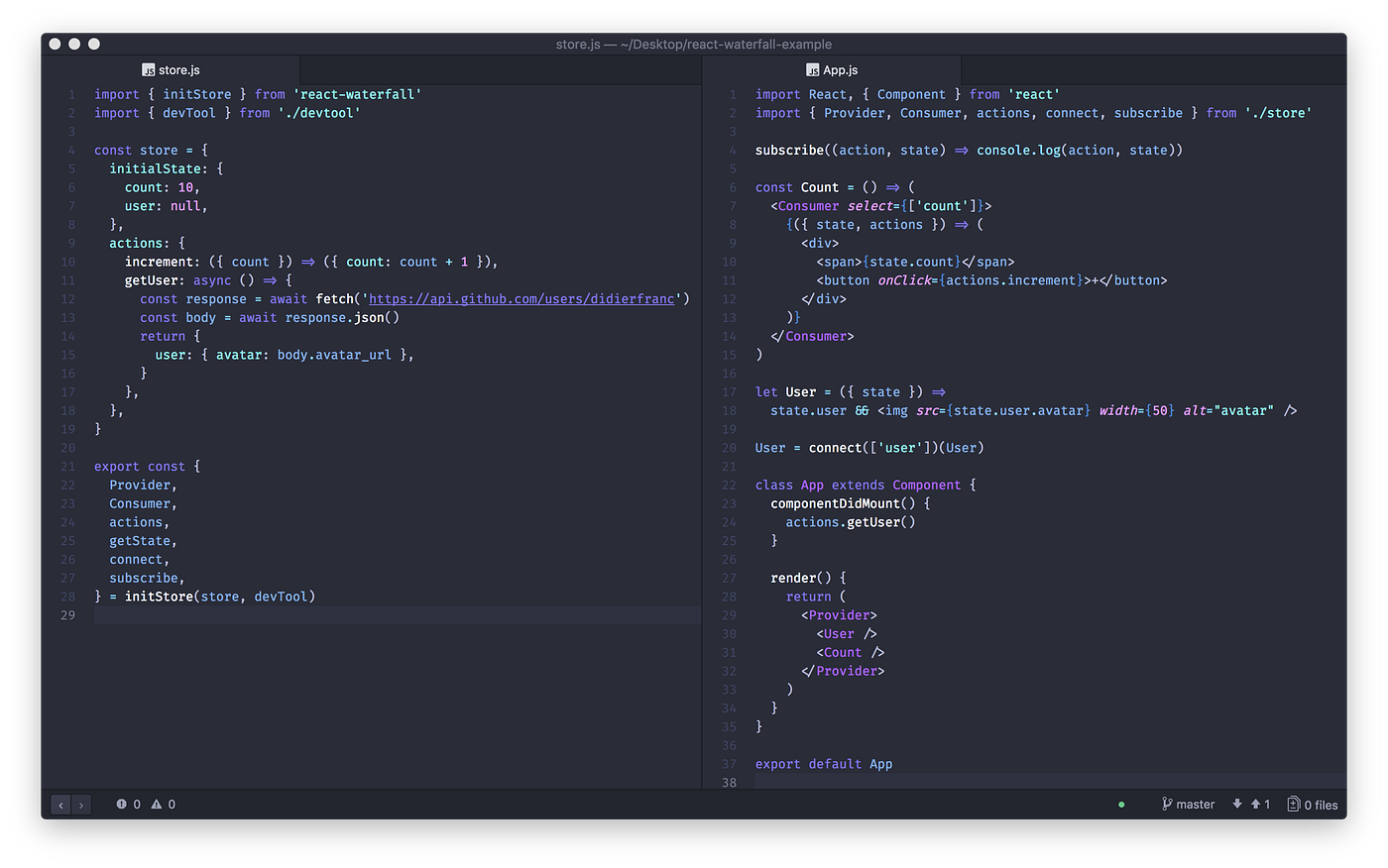Screen dimensions: 1388x868
Task: Click the 0 files changed label
Action: [1320, 804]
